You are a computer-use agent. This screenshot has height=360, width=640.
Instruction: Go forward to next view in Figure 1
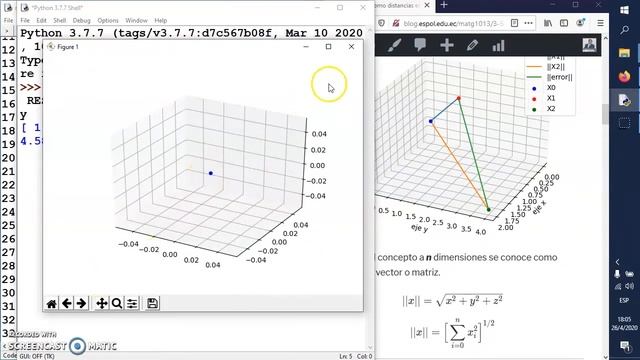81,304
